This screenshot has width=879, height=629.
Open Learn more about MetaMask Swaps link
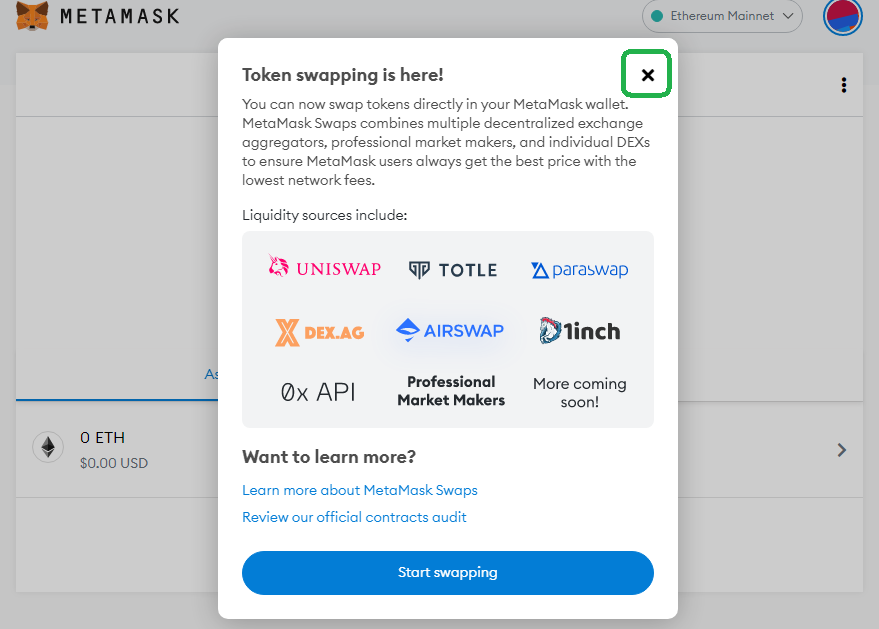tap(360, 490)
